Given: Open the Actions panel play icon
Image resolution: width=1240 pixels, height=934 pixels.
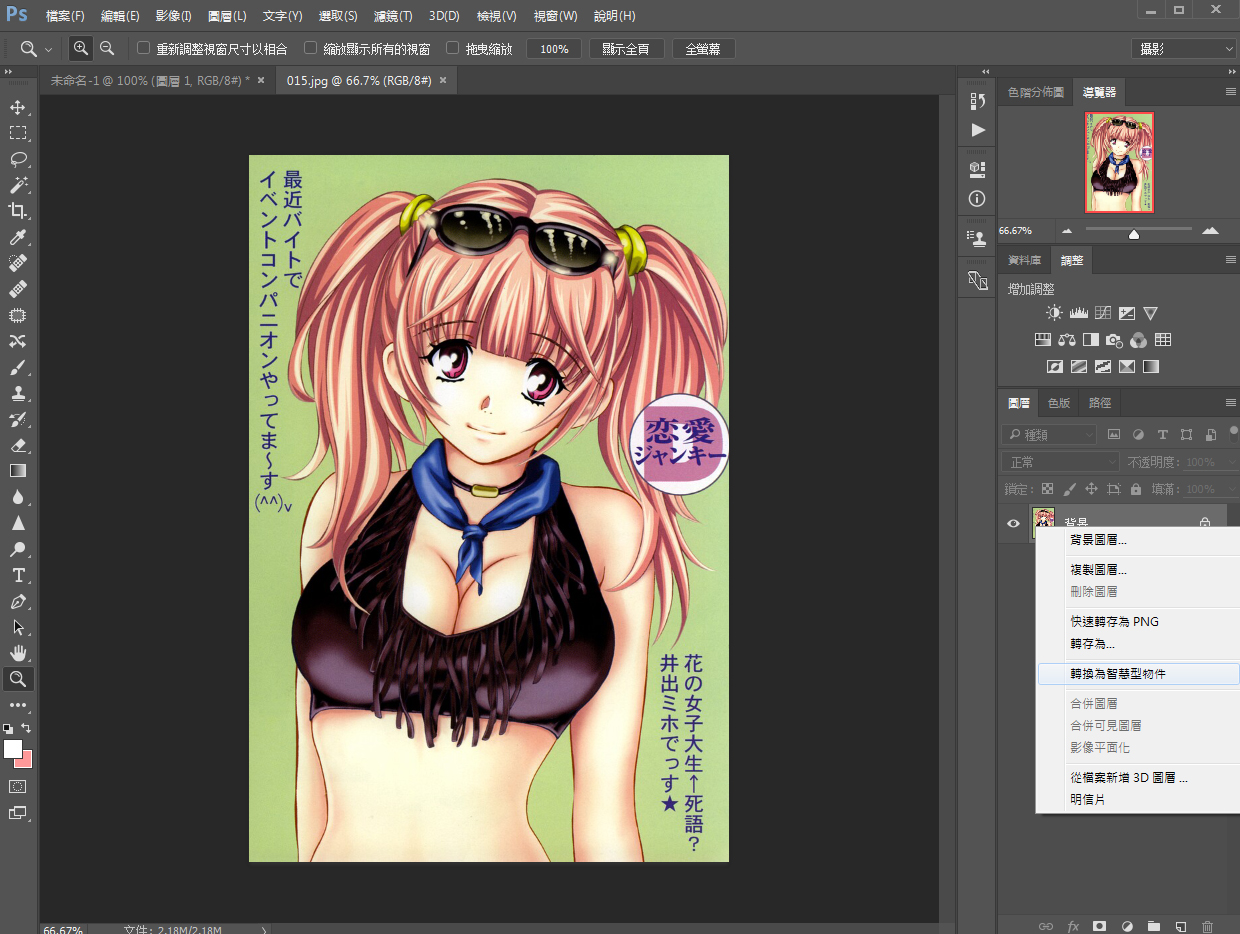Looking at the screenshot, I should 978,130.
